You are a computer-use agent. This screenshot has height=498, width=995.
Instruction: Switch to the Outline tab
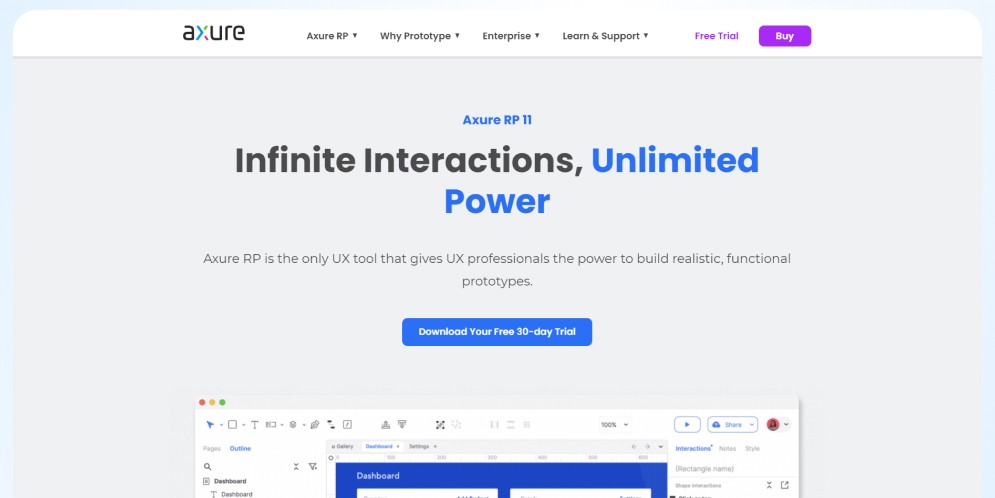tap(240, 449)
